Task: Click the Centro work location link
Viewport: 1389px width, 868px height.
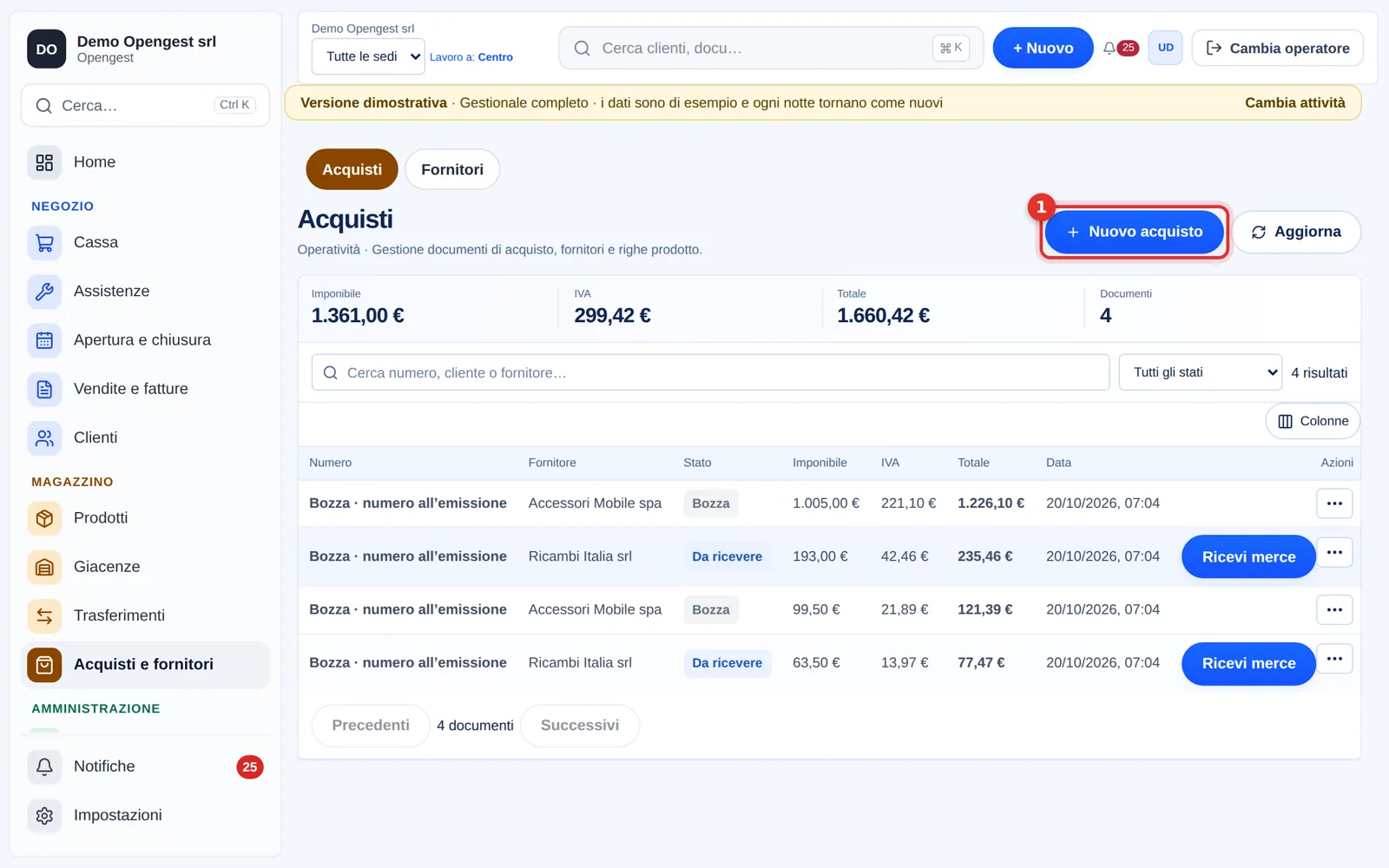Action: [495, 57]
